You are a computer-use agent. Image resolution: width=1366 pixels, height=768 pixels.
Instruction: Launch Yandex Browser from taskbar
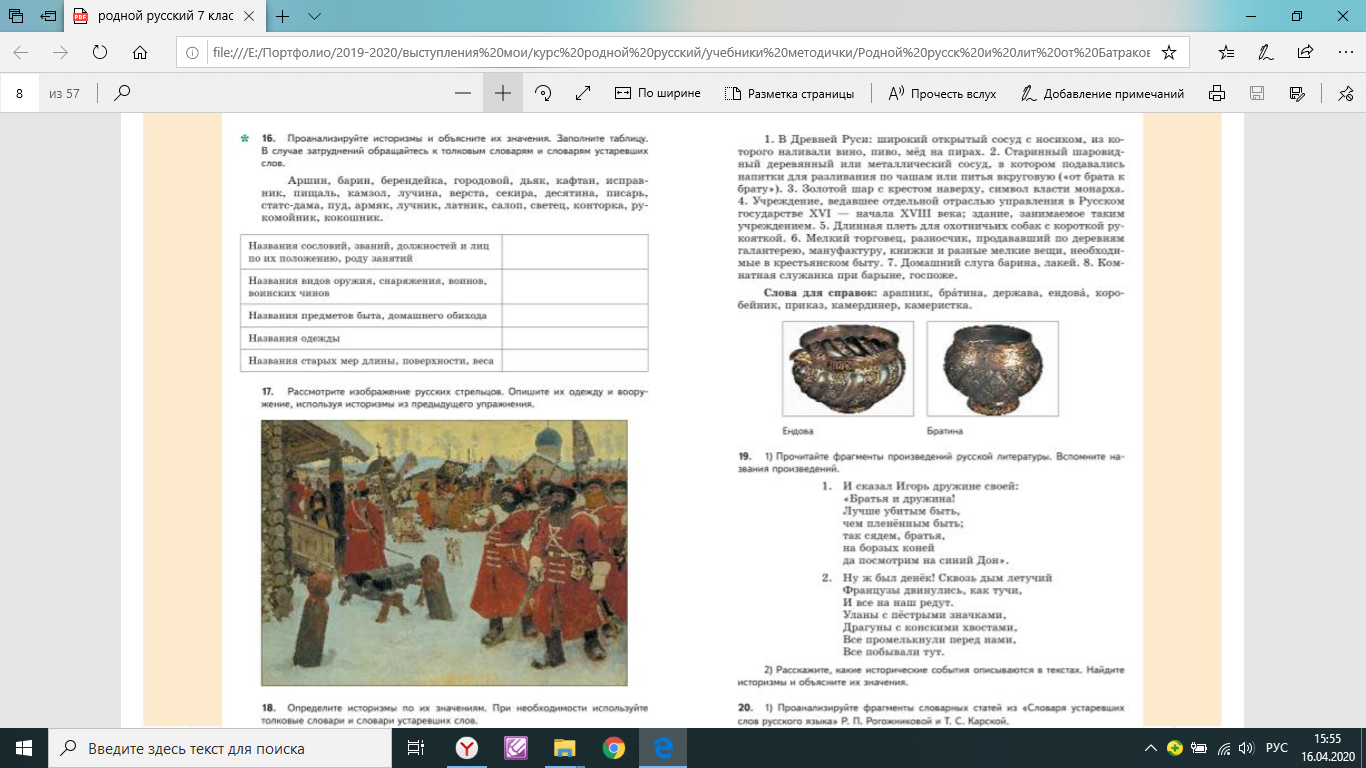click(467, 748)
